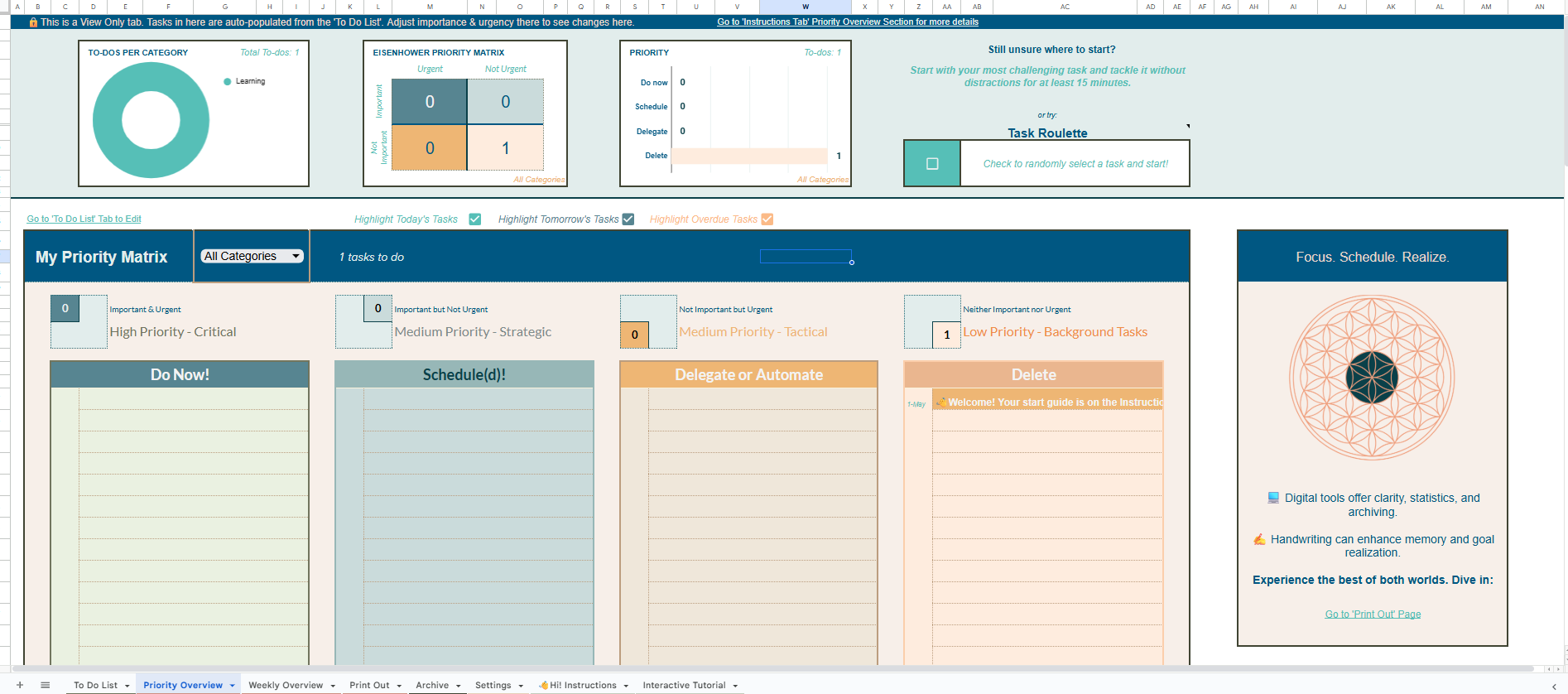Click the scroll right arrow on horizontal scrollbar
The width and height of the screenshot is (1568, 694).
[x=1559, y=669]
